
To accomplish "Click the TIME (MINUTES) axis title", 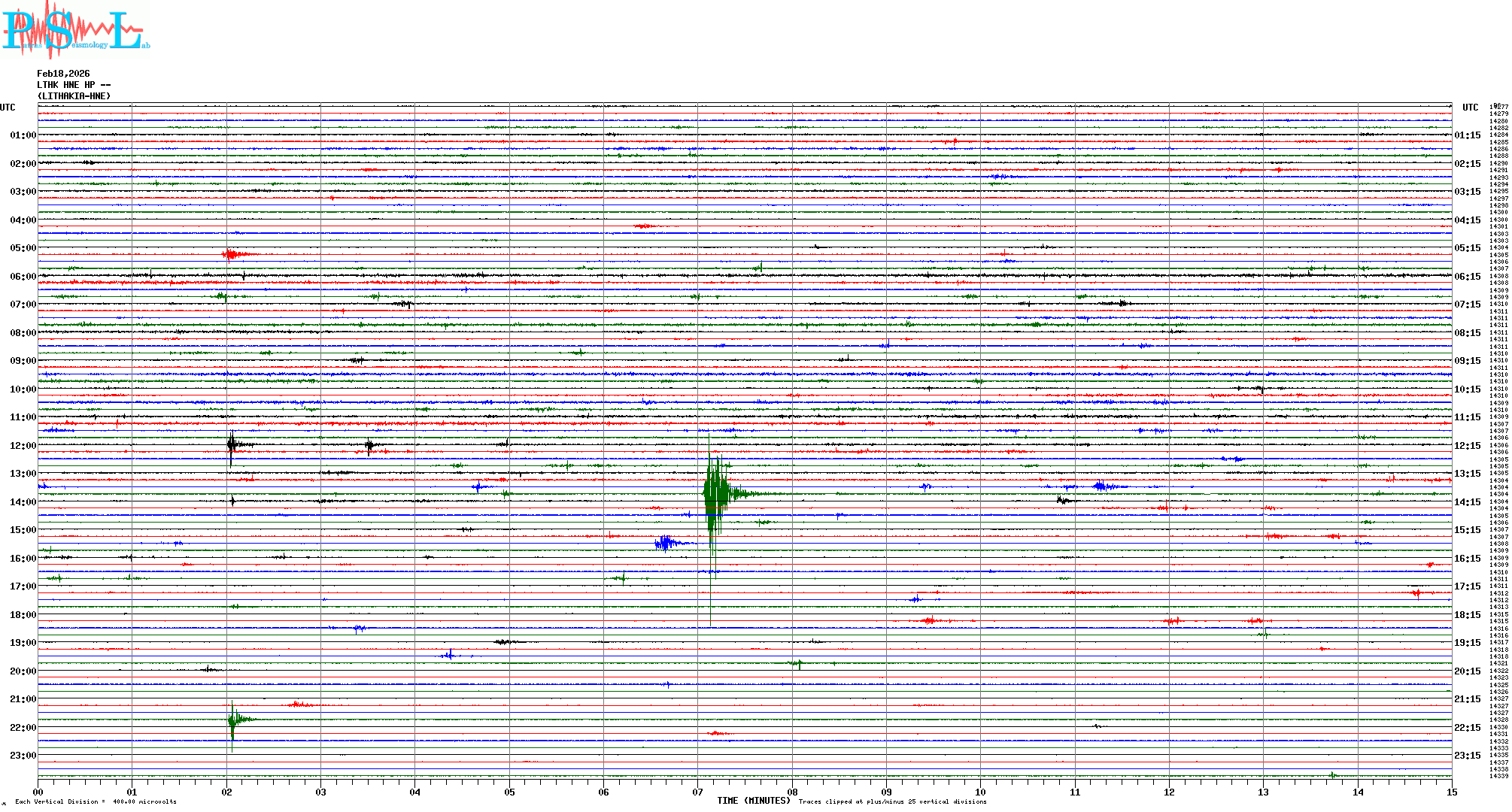I will 753,801.
